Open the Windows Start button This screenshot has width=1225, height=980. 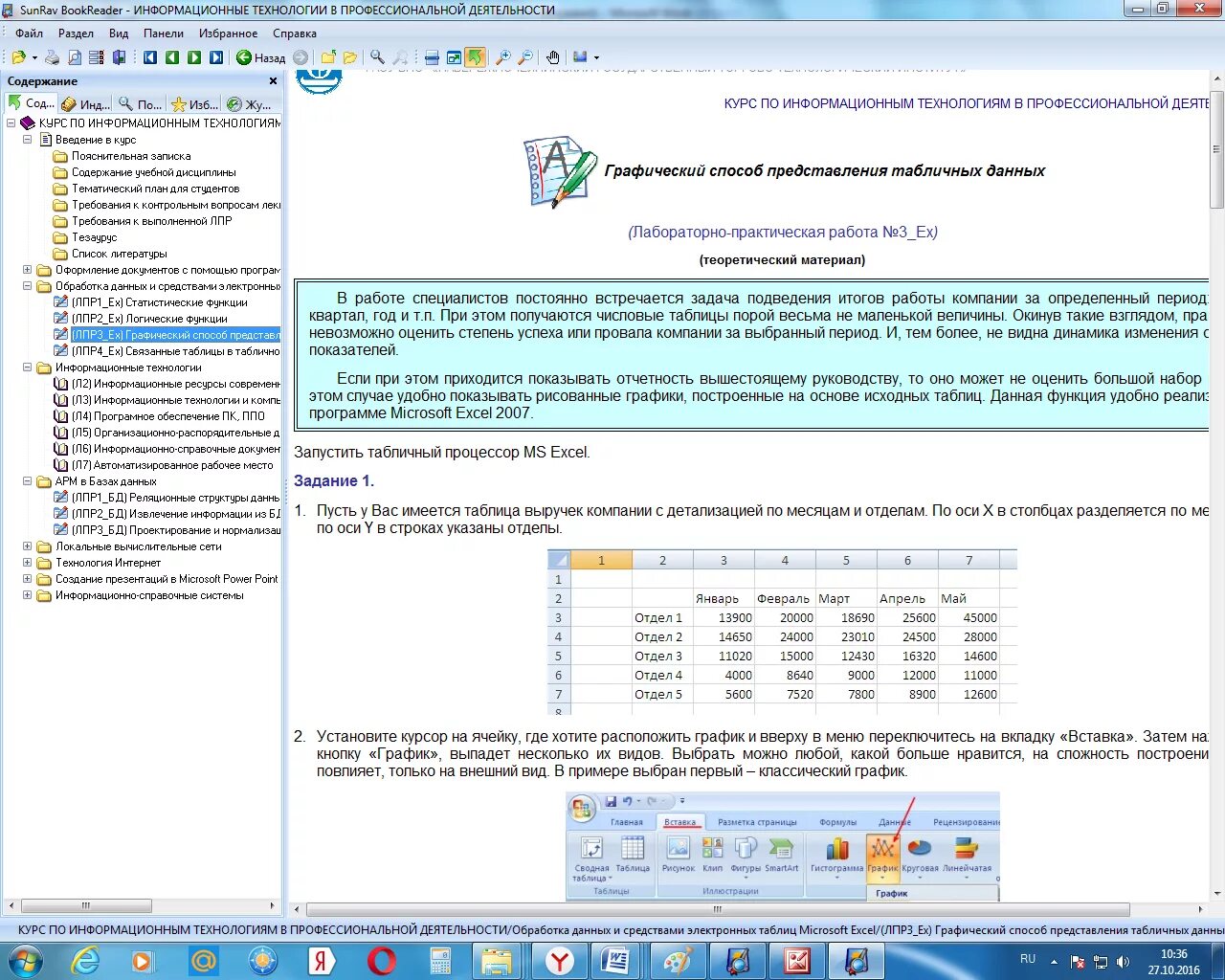pyautogui.click(x=26, y=960)
